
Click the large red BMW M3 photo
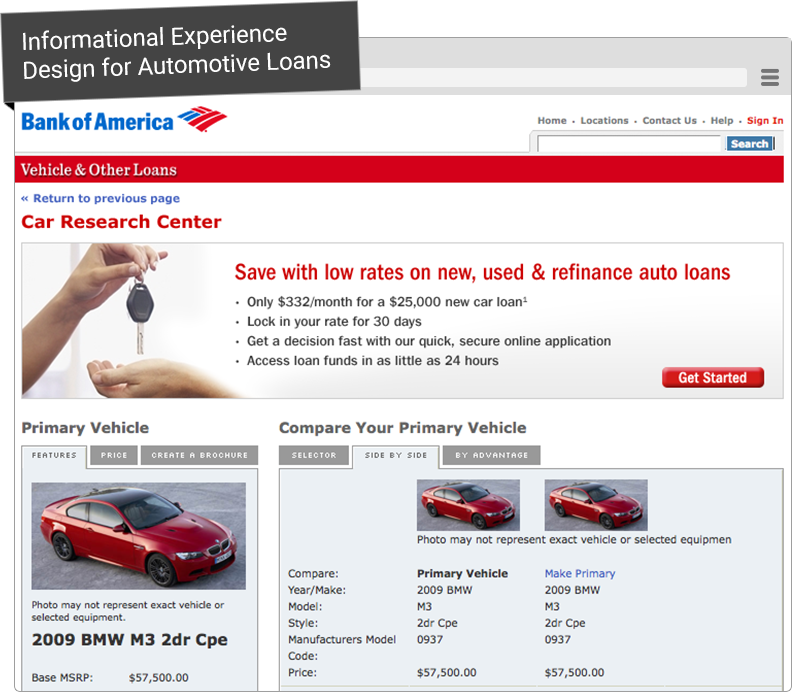click(x=139, y=536)
